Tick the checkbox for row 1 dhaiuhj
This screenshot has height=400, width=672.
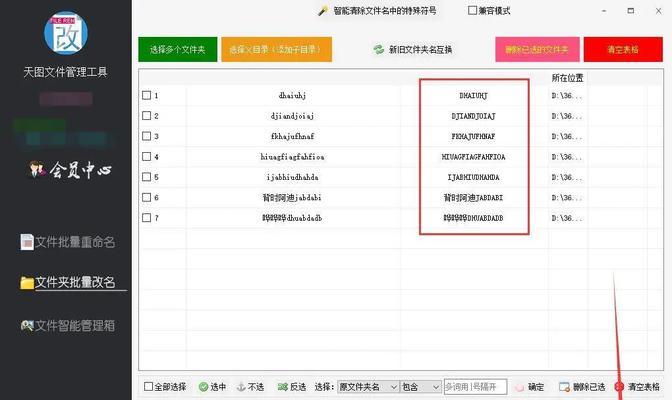(147, 95)
